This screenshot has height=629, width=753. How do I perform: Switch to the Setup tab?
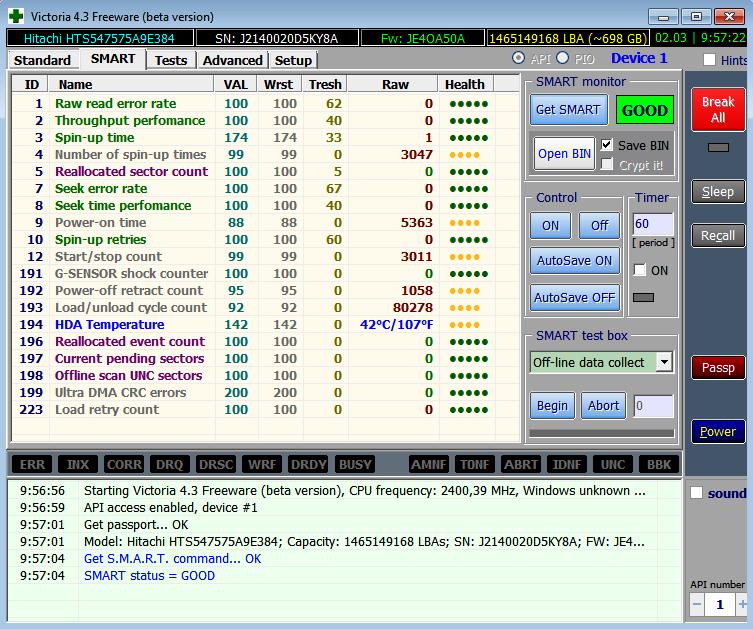293,60
